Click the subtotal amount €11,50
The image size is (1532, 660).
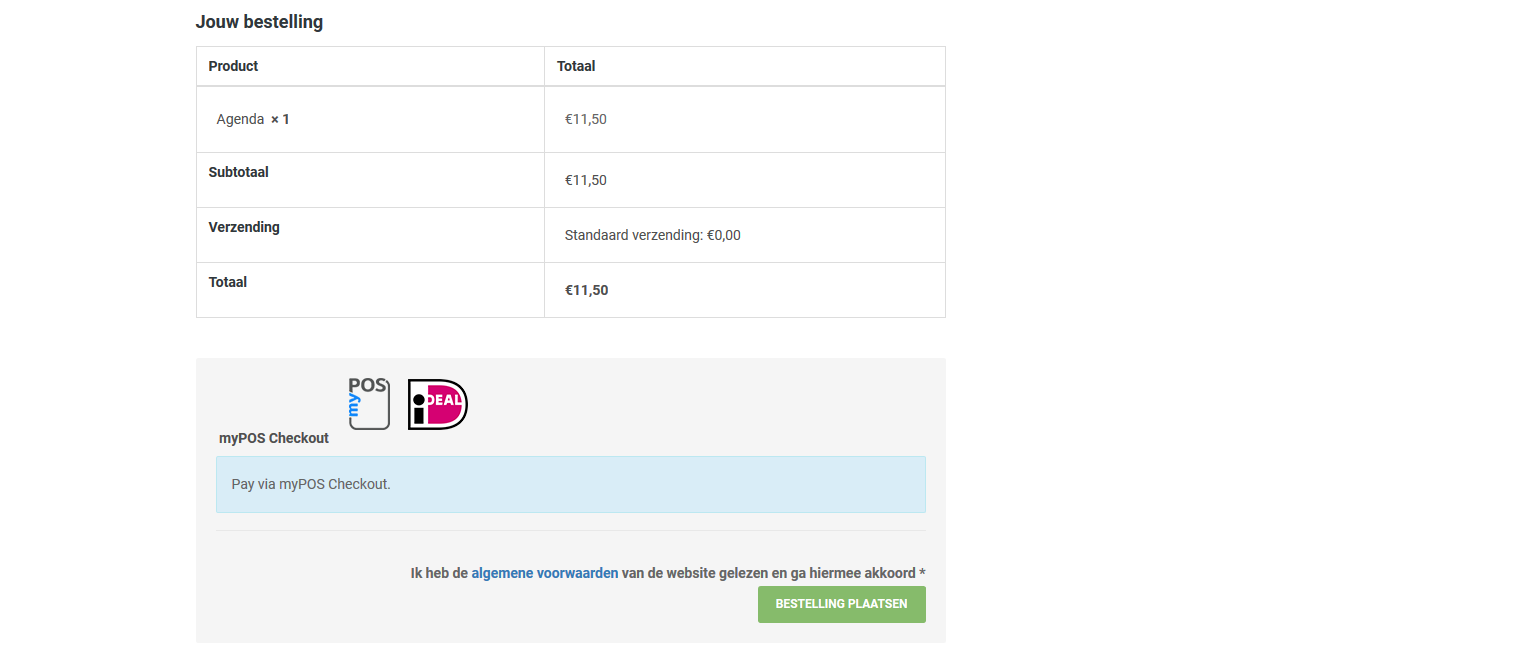(x=585, y=180)
